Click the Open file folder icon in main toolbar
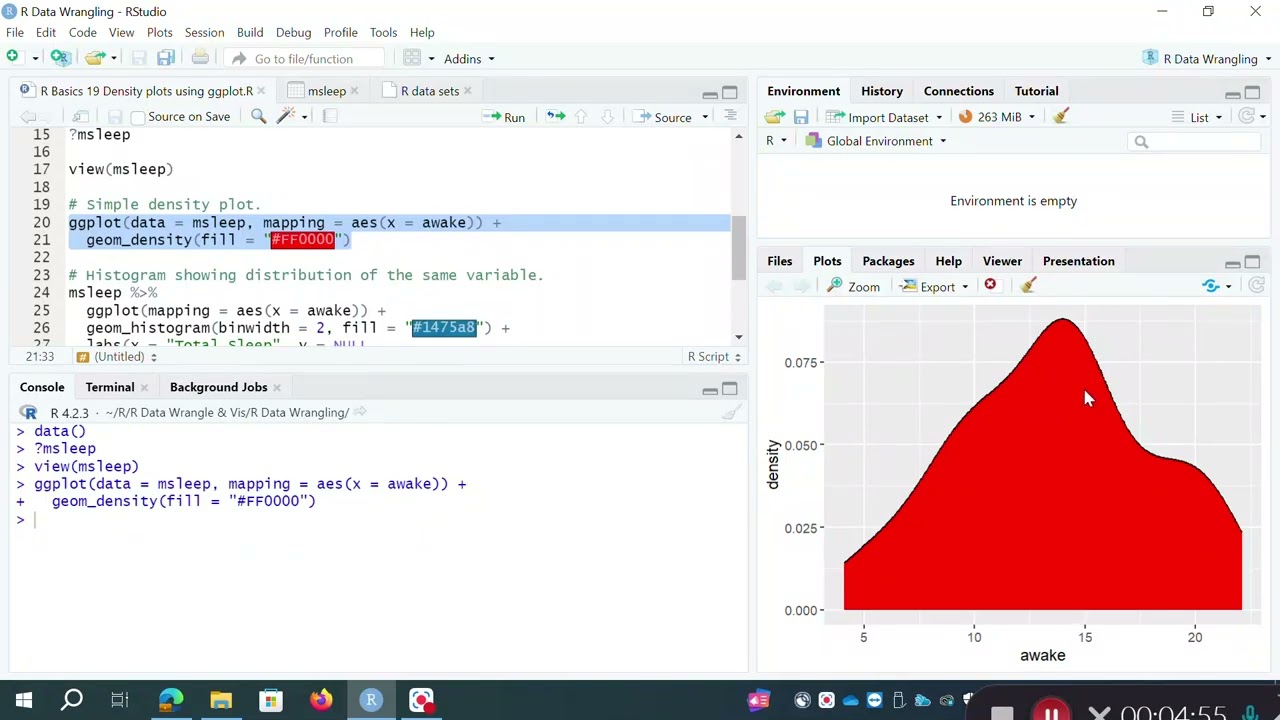 tap(93, 58)
